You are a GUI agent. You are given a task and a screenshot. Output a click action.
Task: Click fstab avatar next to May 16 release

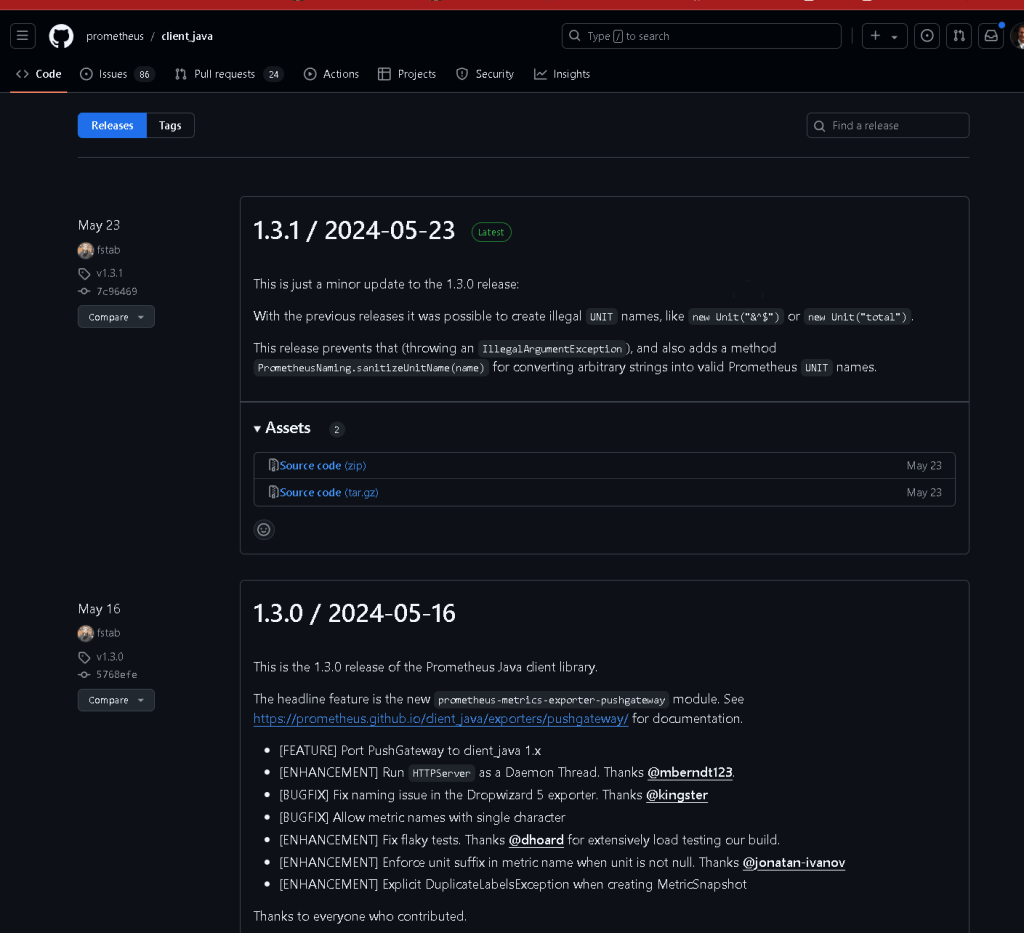click(x=86, y=633)
